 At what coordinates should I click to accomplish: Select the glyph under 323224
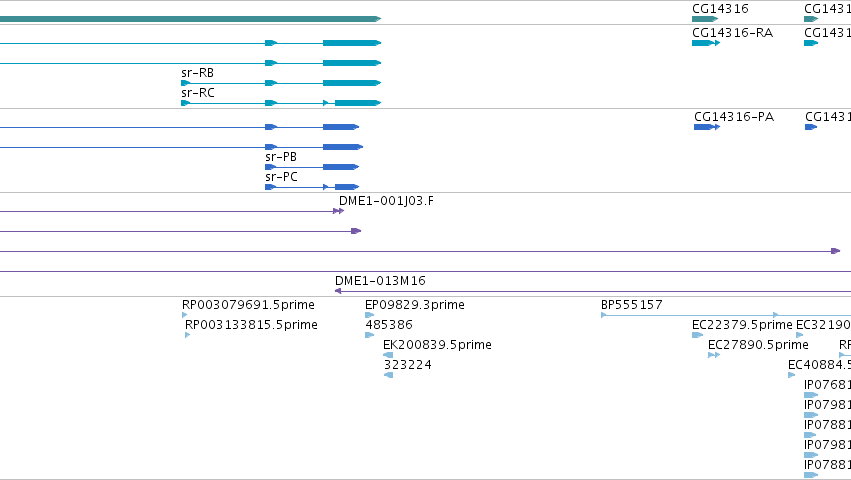coord(388,375)
